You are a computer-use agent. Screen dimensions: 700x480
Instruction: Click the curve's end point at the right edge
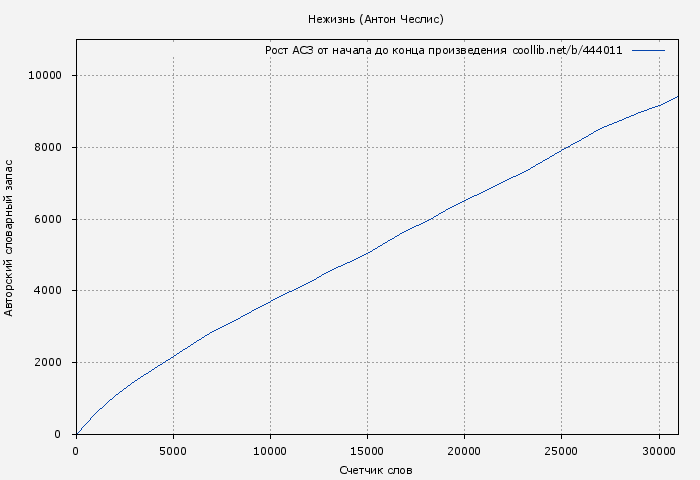677,97
